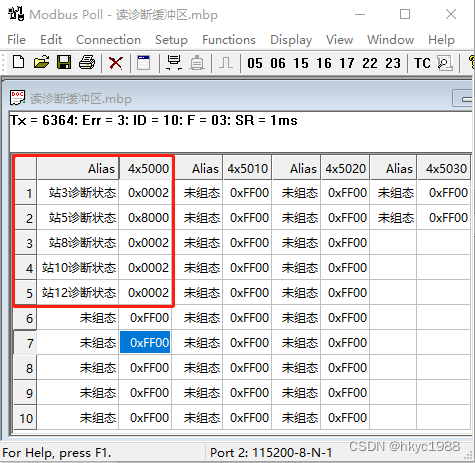Click the 0x0002 value in row 1
The image size is (475, 463).
[145, 193]
